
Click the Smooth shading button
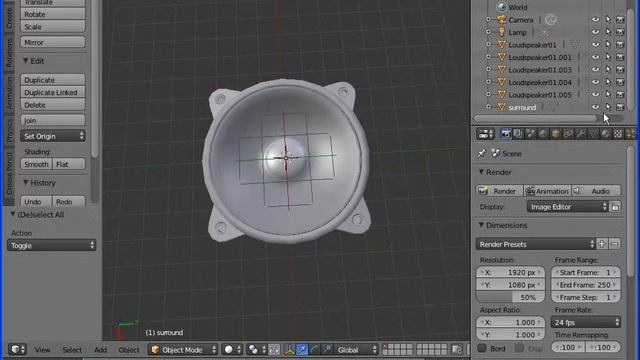36,164
